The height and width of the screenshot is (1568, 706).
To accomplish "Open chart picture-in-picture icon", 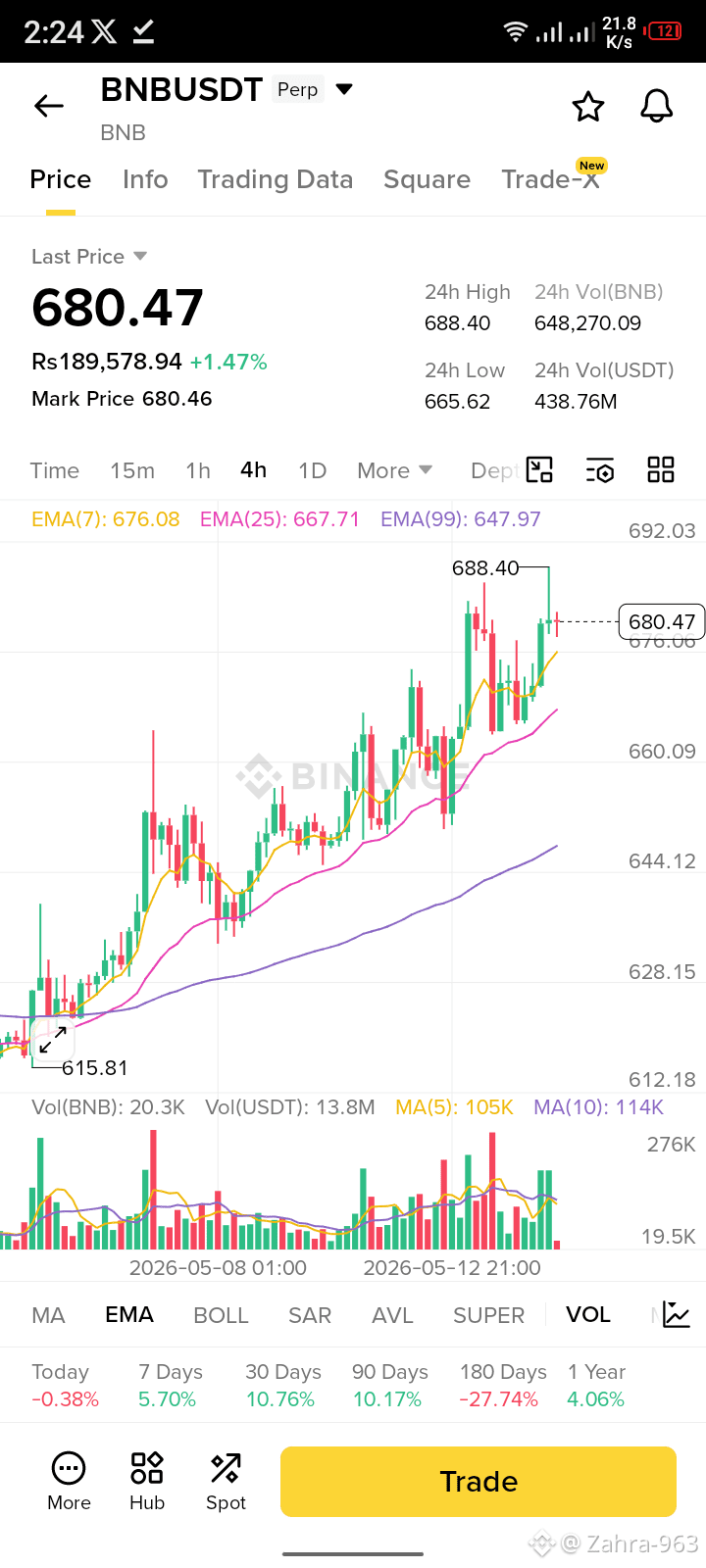I will (540, 470).
